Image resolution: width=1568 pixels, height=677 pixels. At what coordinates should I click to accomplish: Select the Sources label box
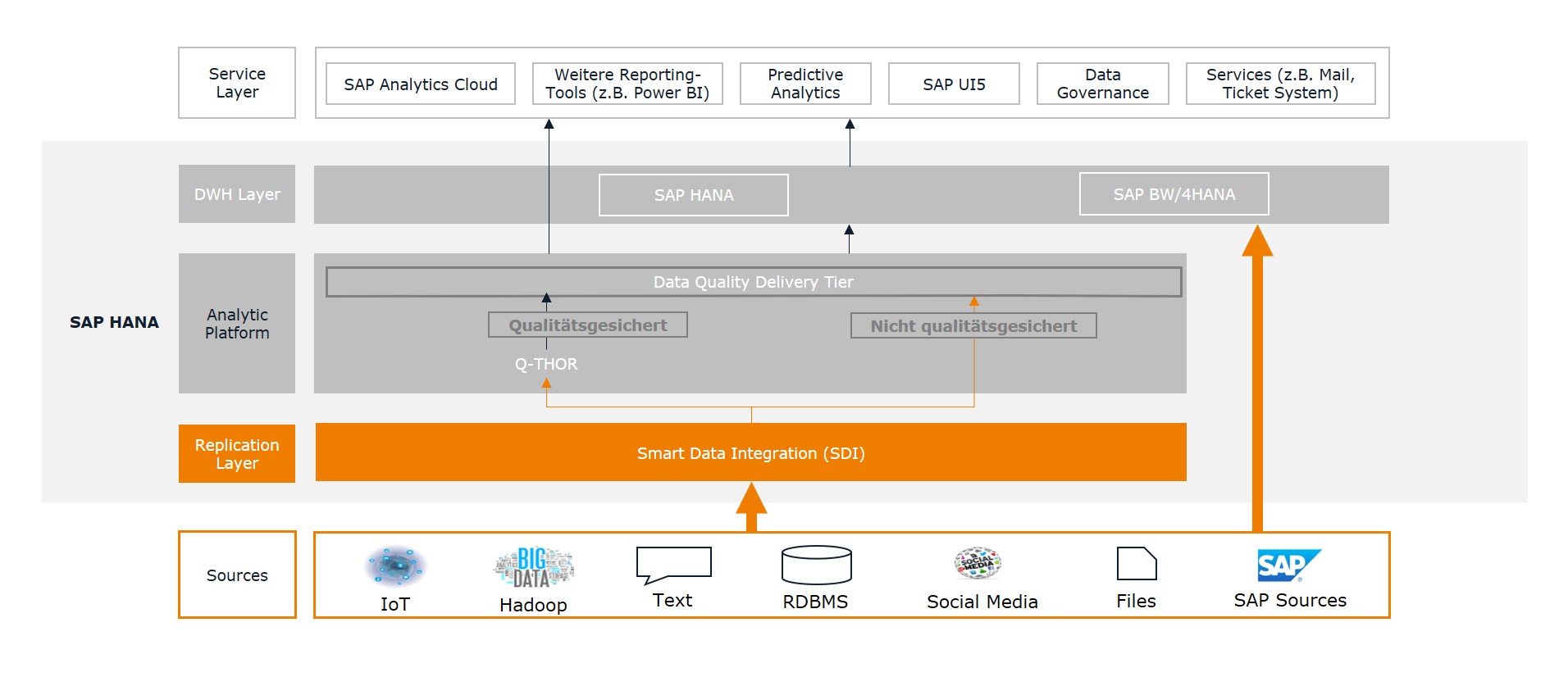pyautogui.click(x=237, y=575)
